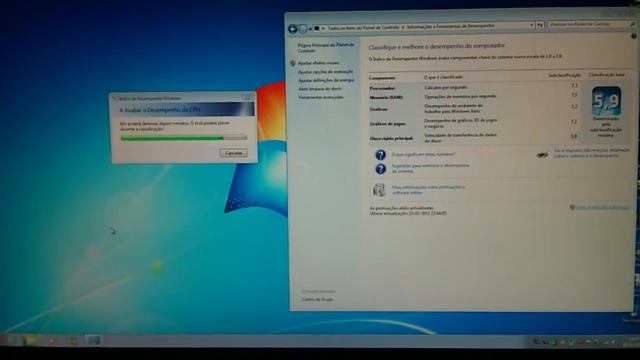Open 'Página Principal do Painel de Controlo'

(326, 48)
